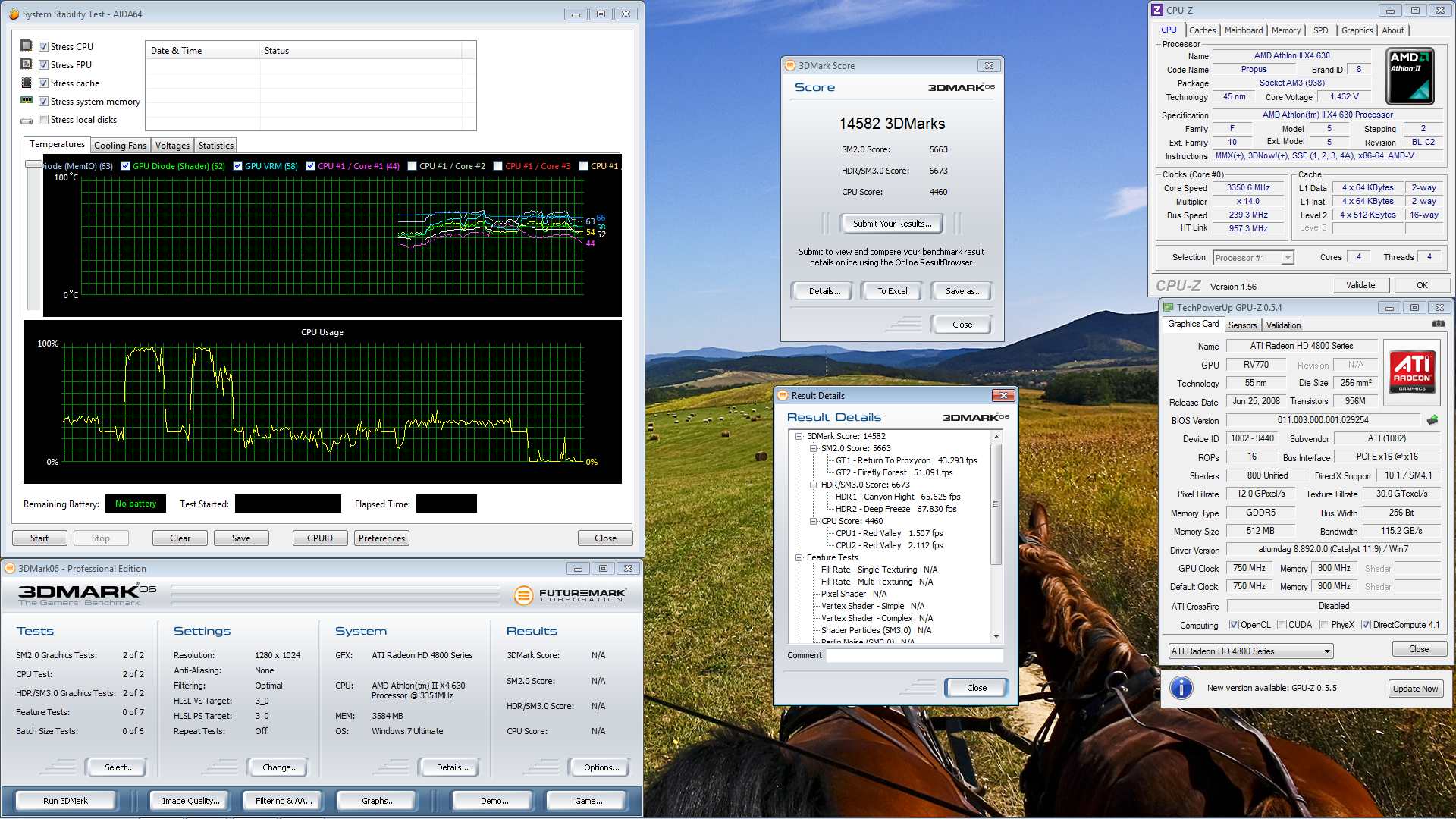The height and width of the screenshot is (819, 1456).
Task: Click the Futuremark Corporation logo
Action: 570,595
